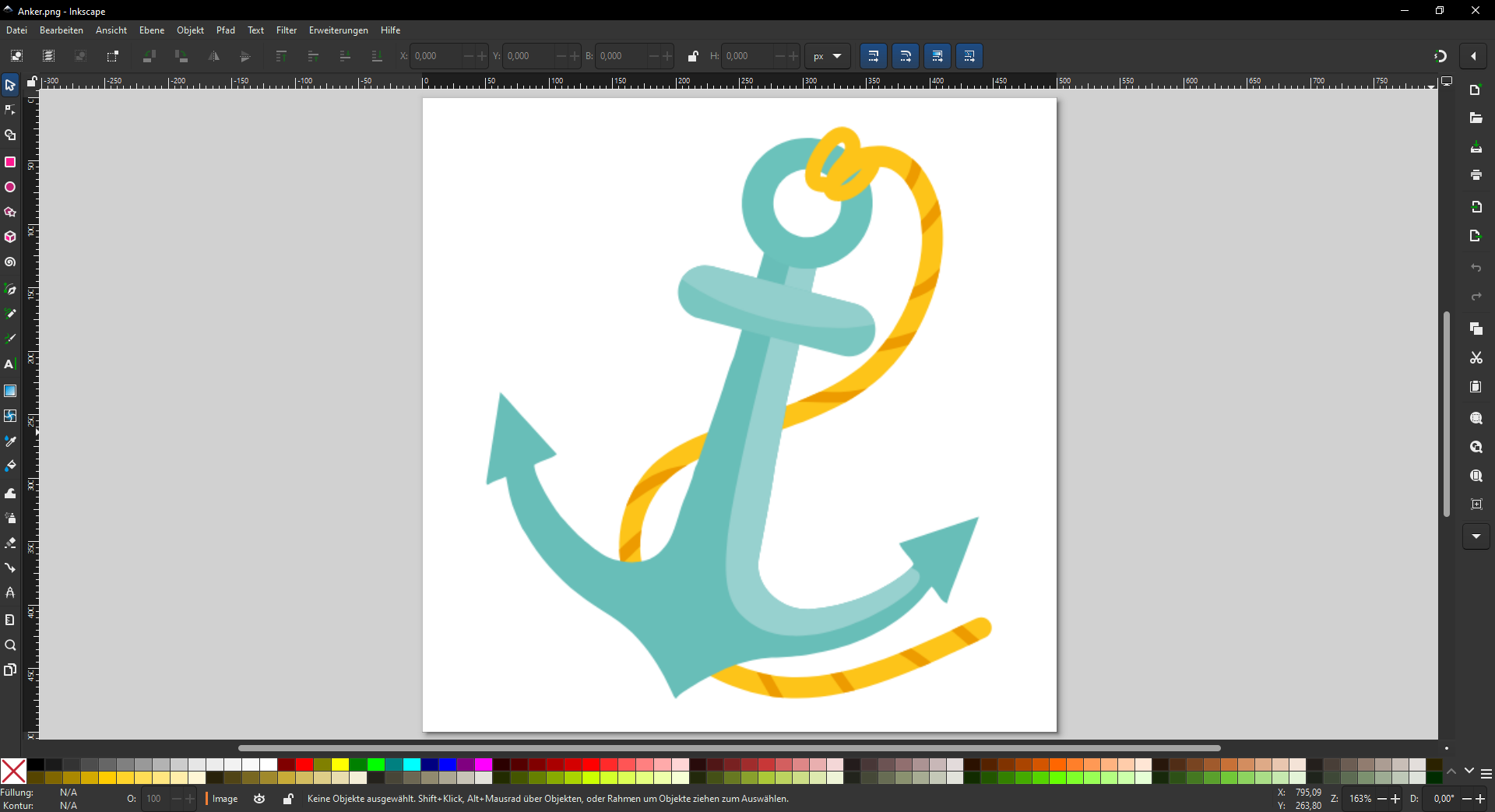Image resolution: width=1495 pixels, height=812 pixels.
Task: Select the Zoom tool in toolbox
Action: click(x=10, y=645)
